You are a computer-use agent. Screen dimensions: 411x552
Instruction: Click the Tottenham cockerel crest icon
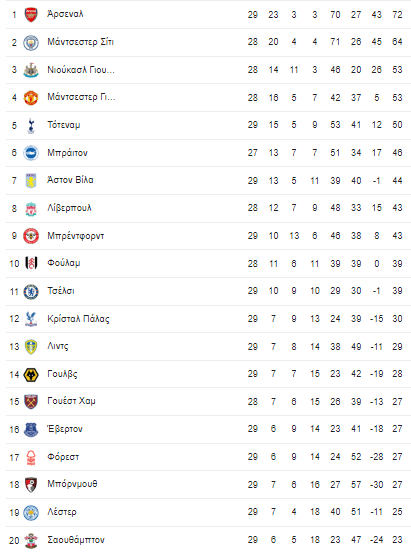(31, 125)
